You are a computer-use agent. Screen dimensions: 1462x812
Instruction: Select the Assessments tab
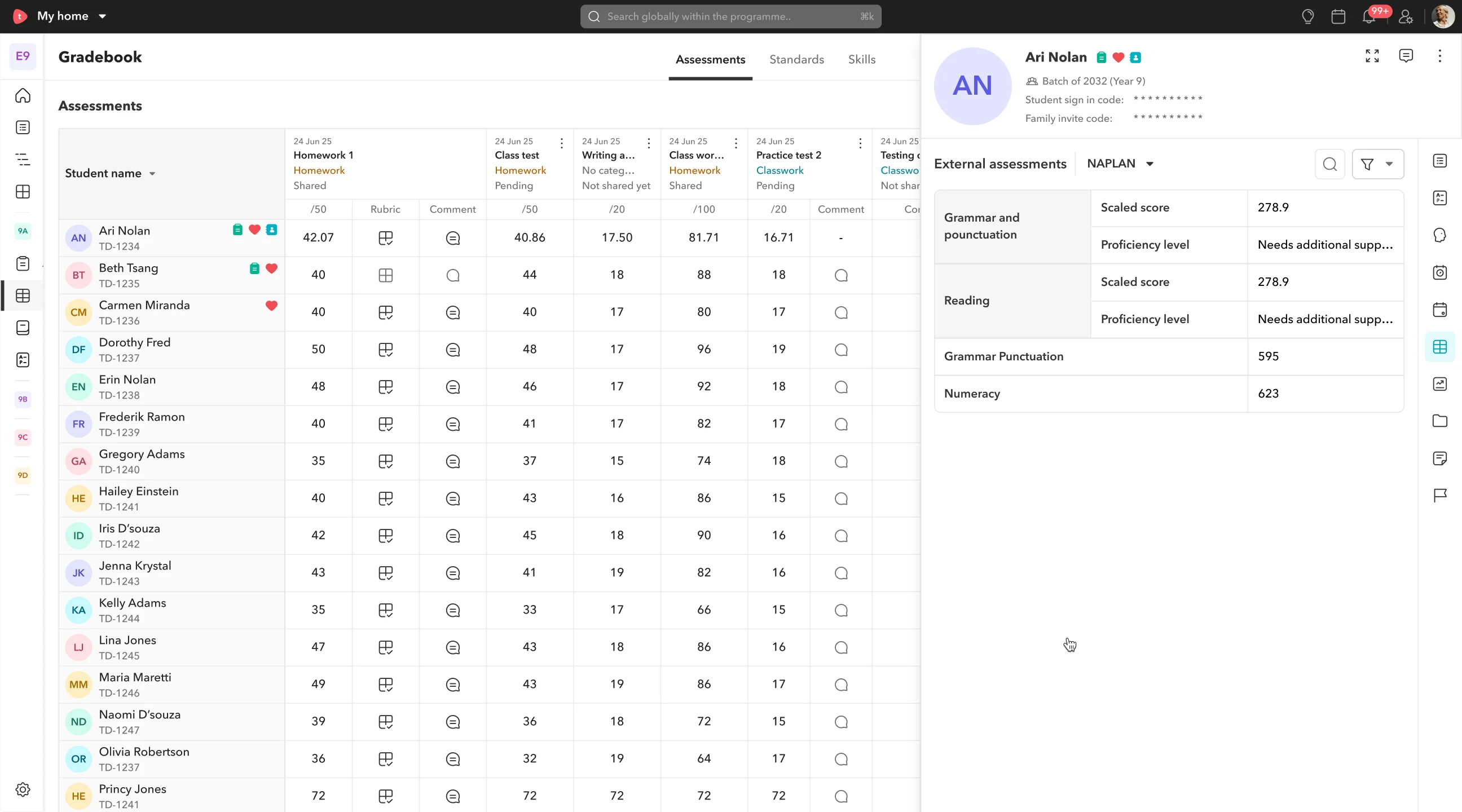point(710,59)
